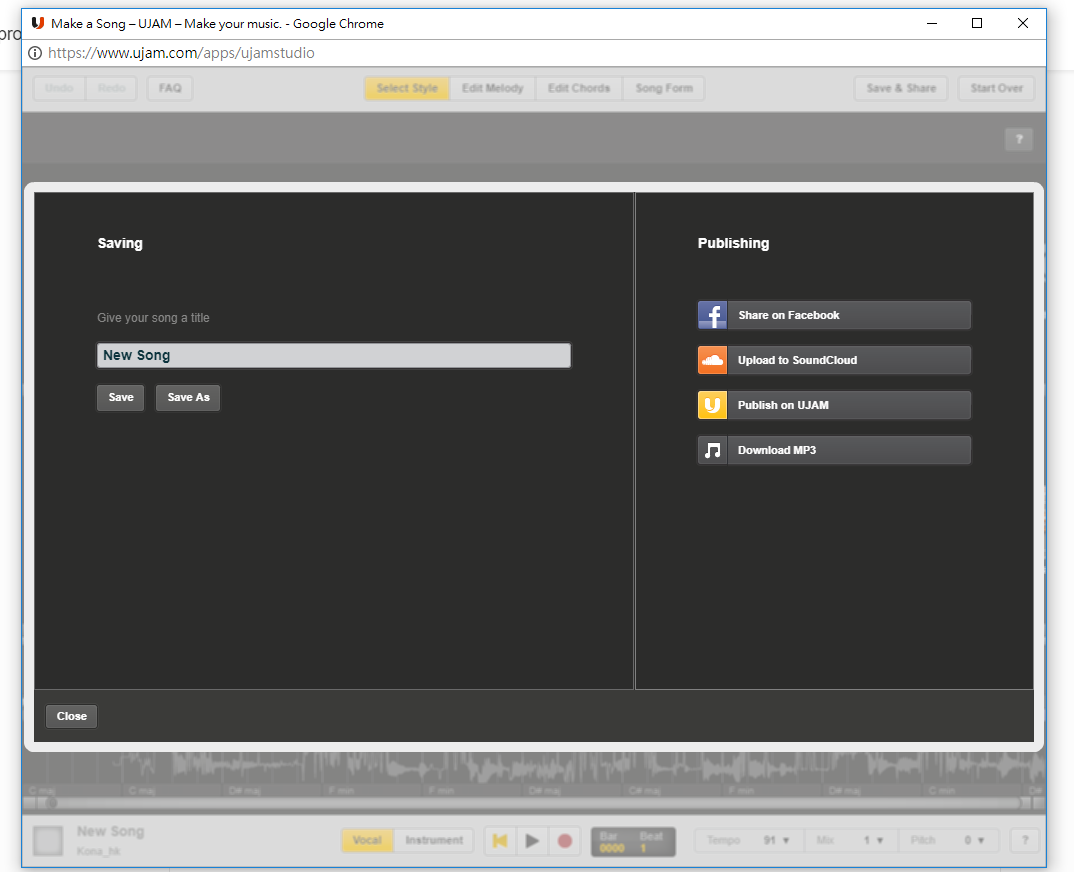Image resolution: width=1074 pixels, height=872 pixels.
Task: Switch to the Edit Melody tab
Action: (x=492, y=88)
